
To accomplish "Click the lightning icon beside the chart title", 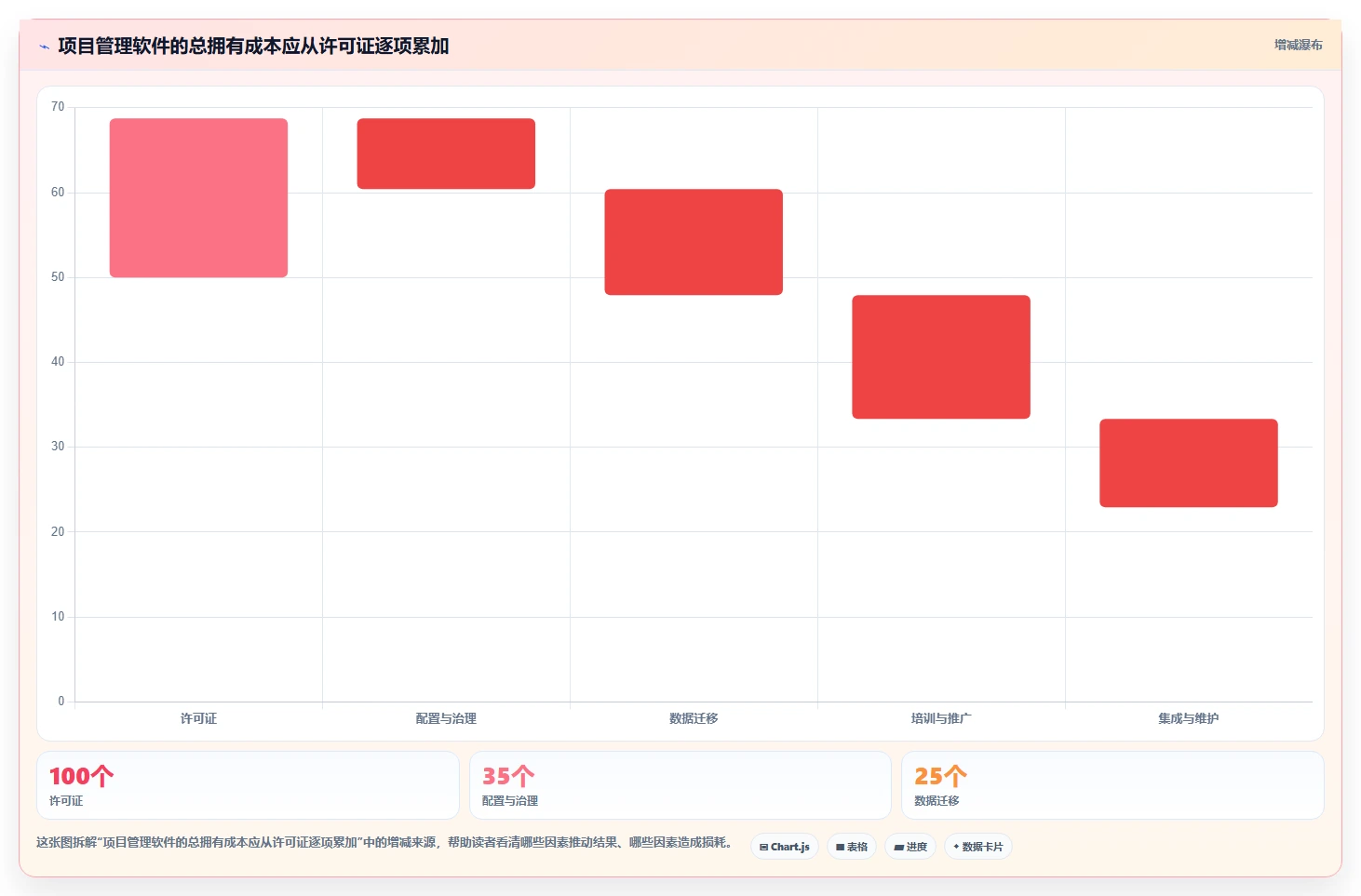I will pos(44,47).
